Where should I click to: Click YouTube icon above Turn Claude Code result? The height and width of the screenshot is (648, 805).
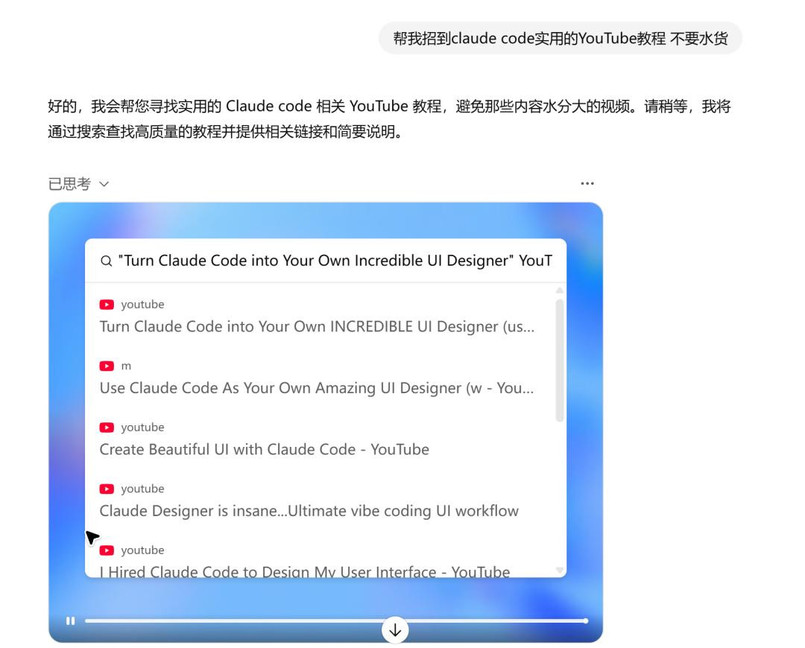106,304
